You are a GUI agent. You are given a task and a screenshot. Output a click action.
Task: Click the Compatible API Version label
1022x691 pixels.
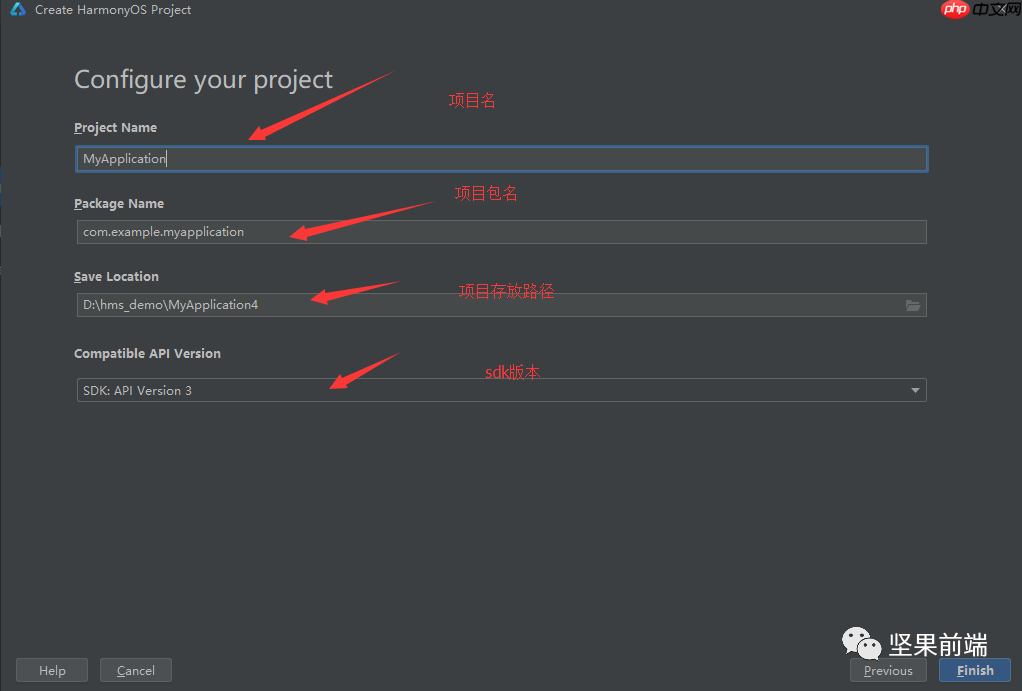147,354
